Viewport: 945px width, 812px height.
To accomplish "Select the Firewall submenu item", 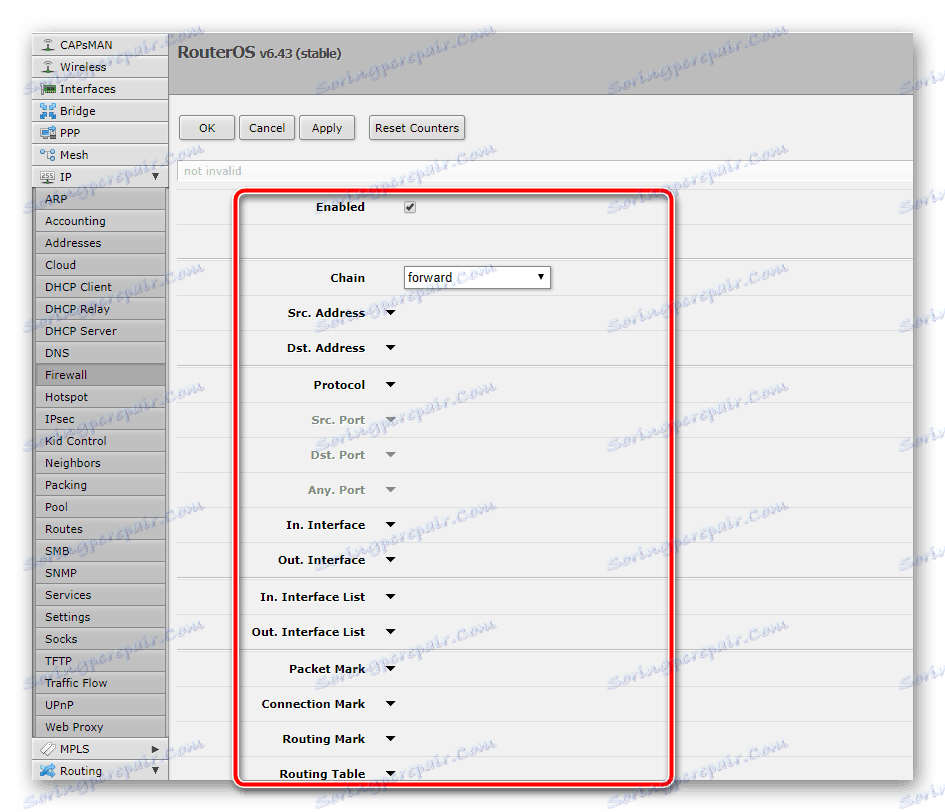I will [100, 375].
